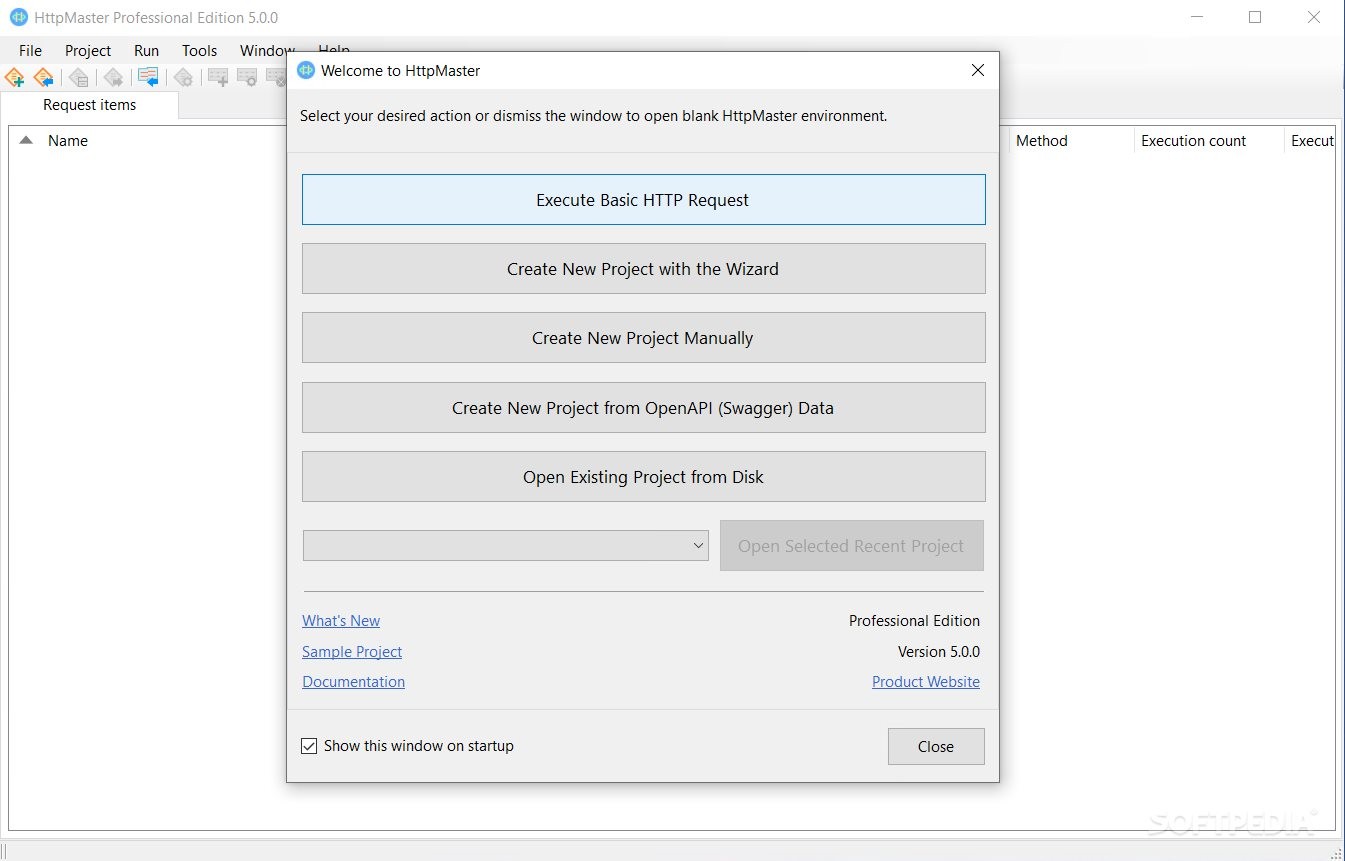Click the HttpMaster logo in the welcome dialog title

307,70
